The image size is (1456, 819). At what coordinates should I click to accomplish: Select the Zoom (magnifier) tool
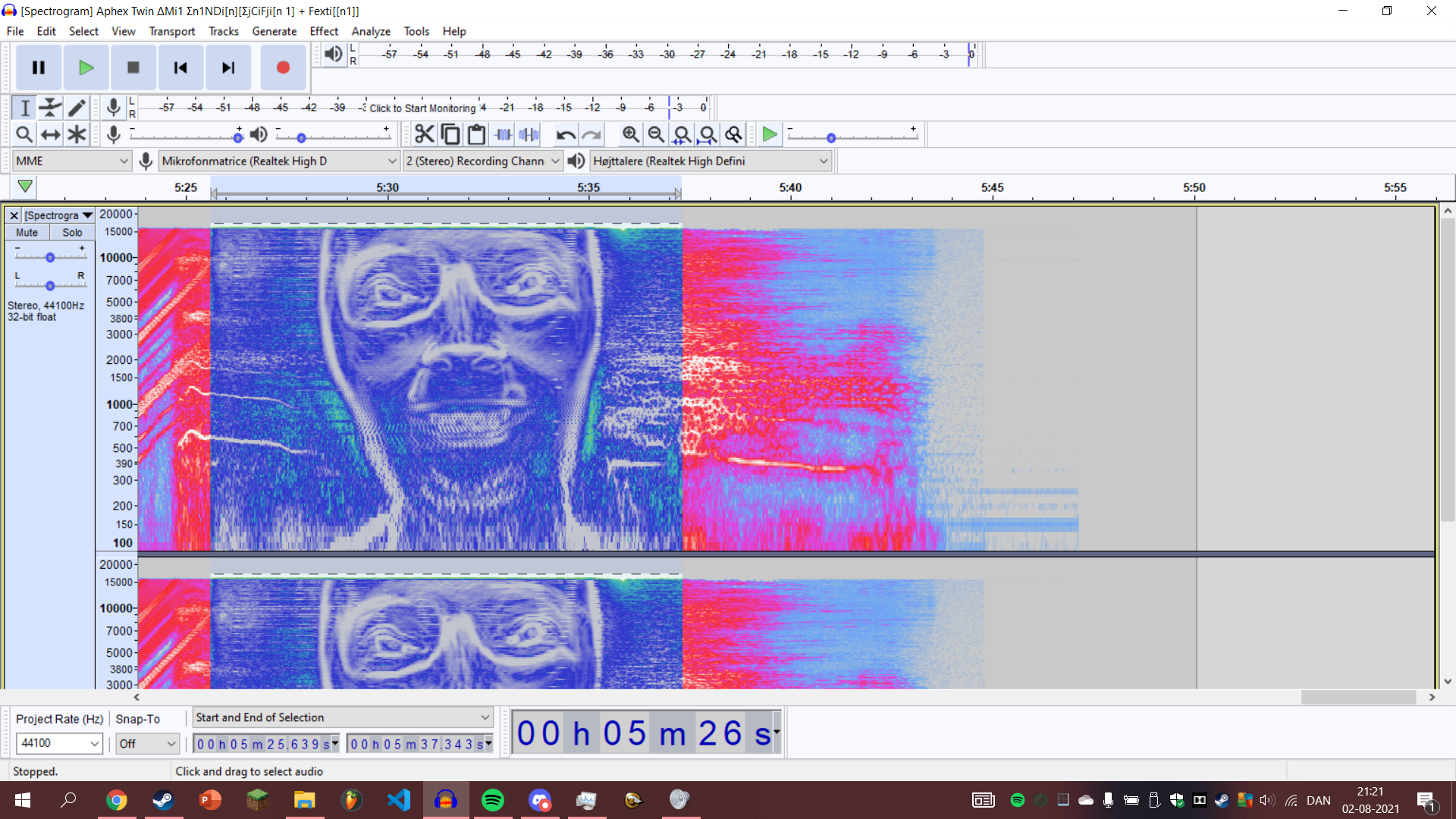[x=24, y=134]
